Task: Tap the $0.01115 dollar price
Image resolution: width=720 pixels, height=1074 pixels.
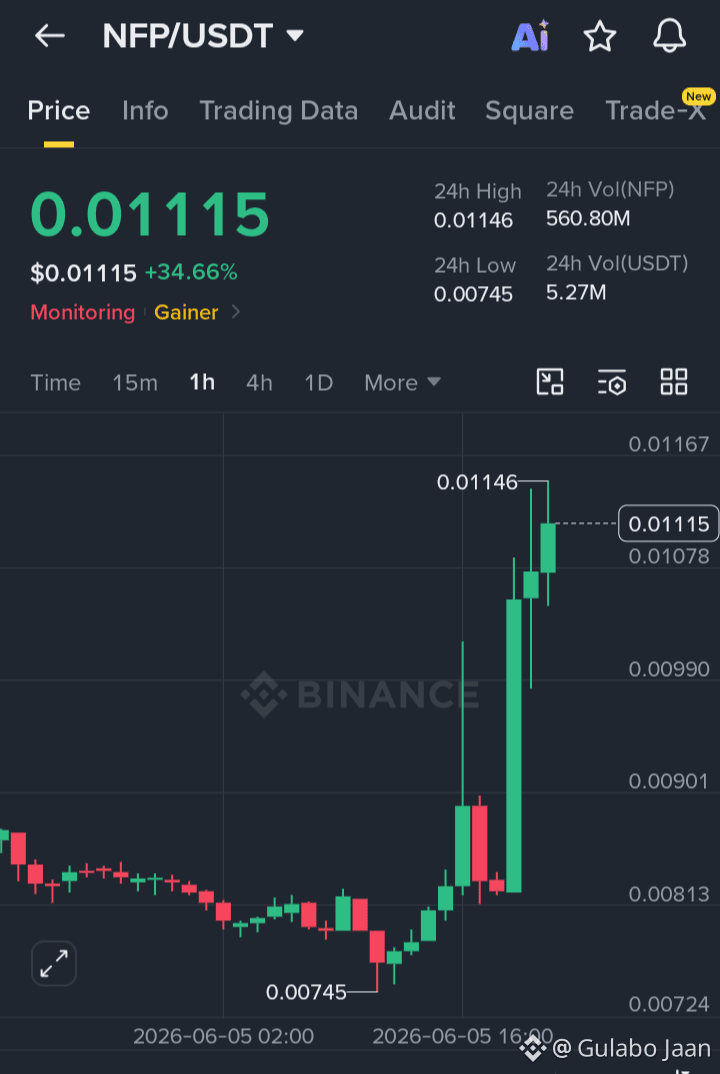Action: [x=84, y=273]
